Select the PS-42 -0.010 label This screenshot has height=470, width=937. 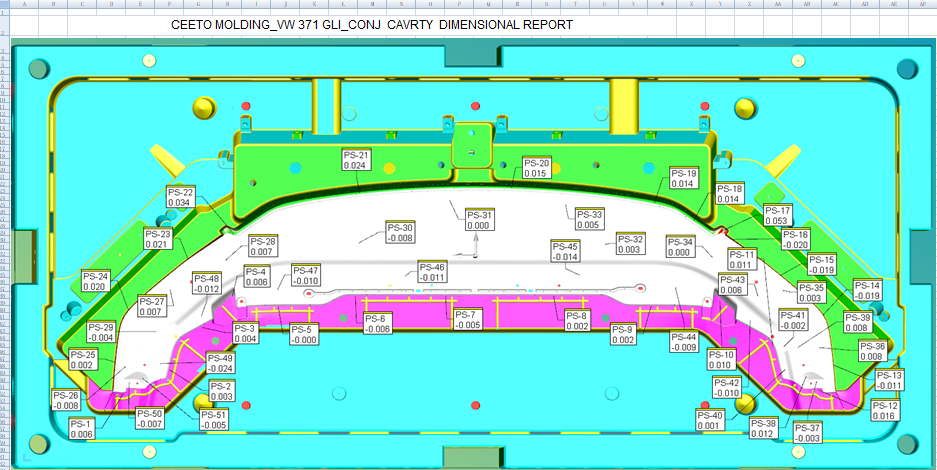[x=729, y=388]
